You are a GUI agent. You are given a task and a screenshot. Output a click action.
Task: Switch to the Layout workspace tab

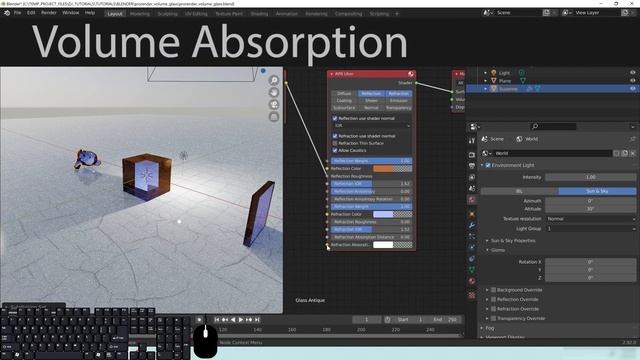(x=115, y=14)
